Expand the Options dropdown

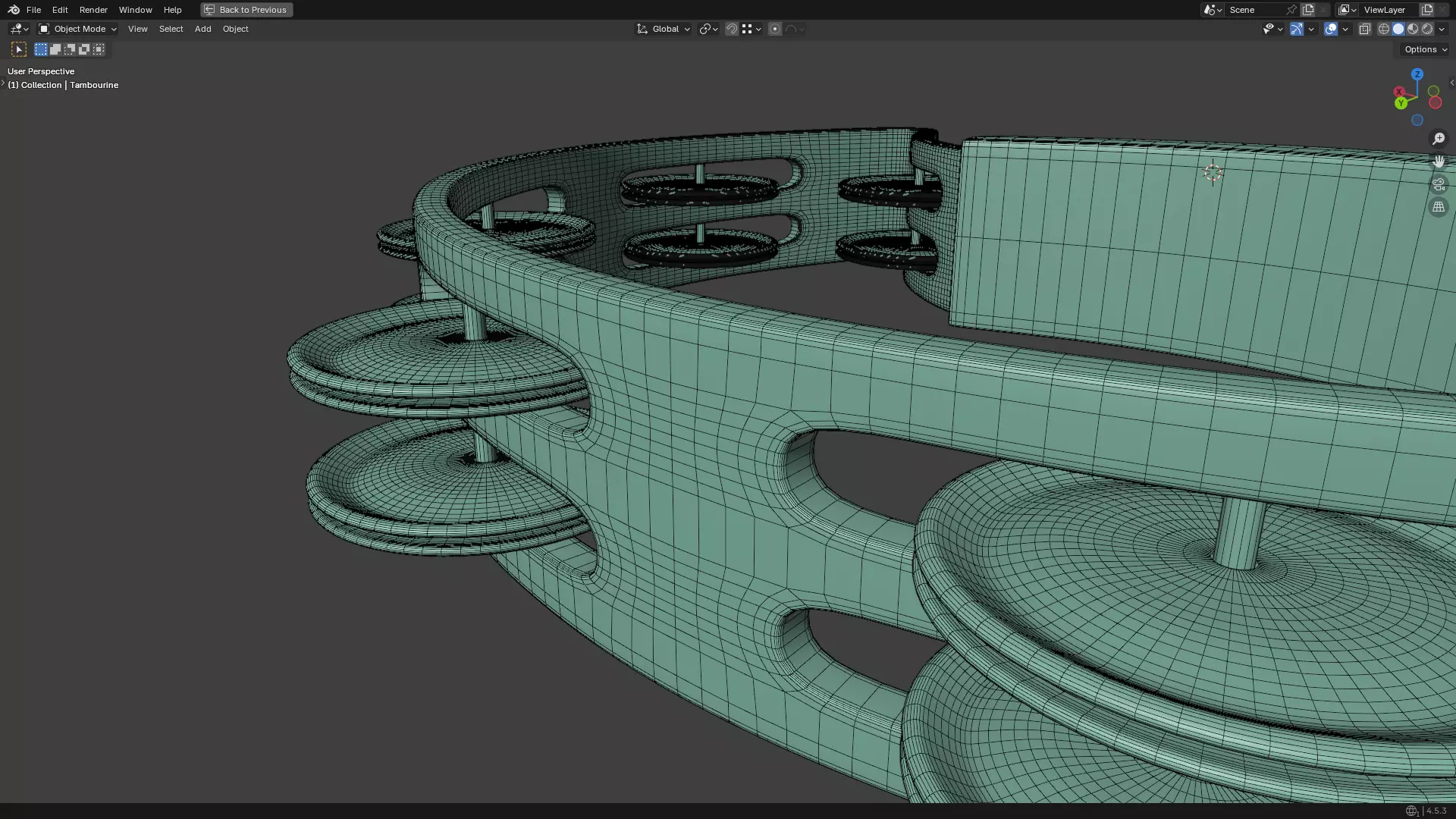coord(1425,49)
